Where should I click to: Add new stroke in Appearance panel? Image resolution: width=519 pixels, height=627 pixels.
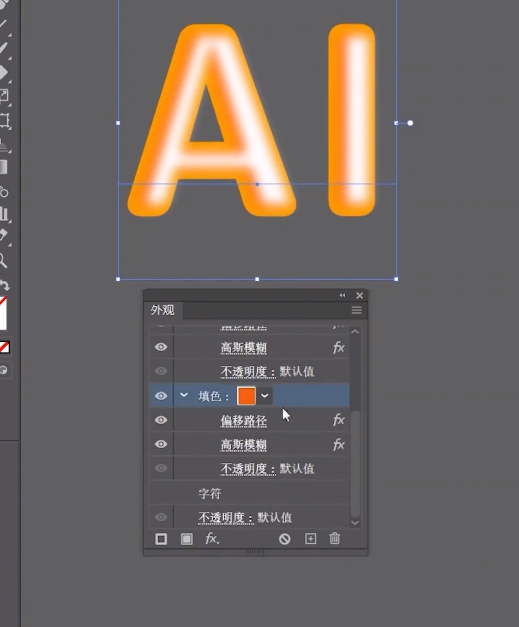[x=161, y=539]
